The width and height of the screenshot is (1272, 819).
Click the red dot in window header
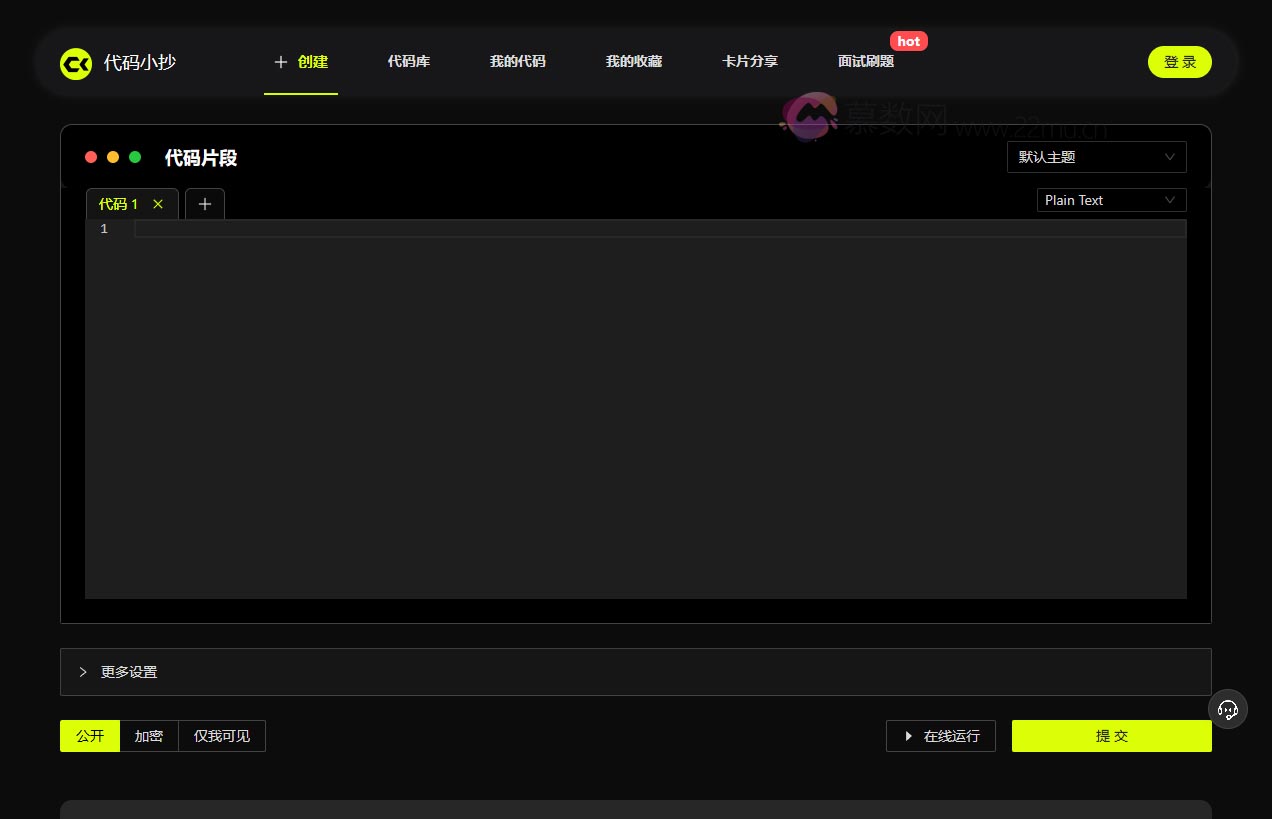(91, 157)
